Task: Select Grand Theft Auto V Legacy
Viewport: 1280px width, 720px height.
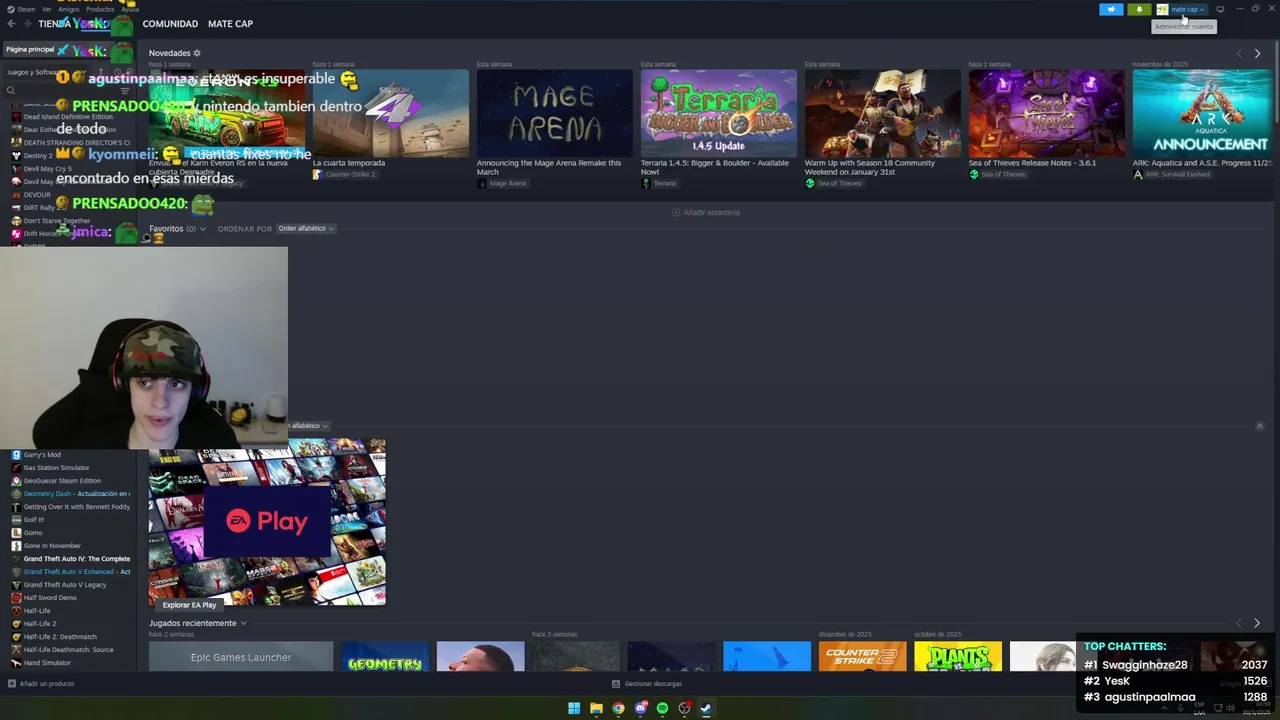Action: click(x=70, y=585)
